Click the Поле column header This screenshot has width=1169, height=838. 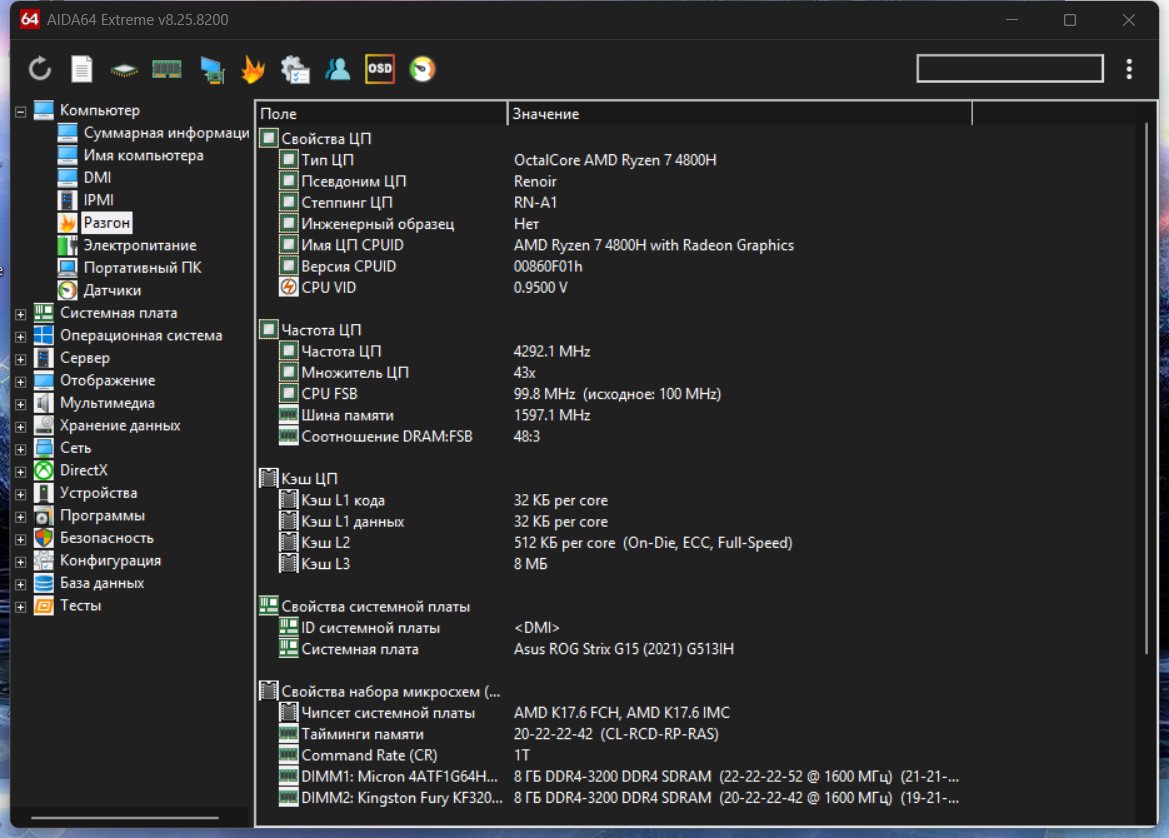(x=380, y=114)
